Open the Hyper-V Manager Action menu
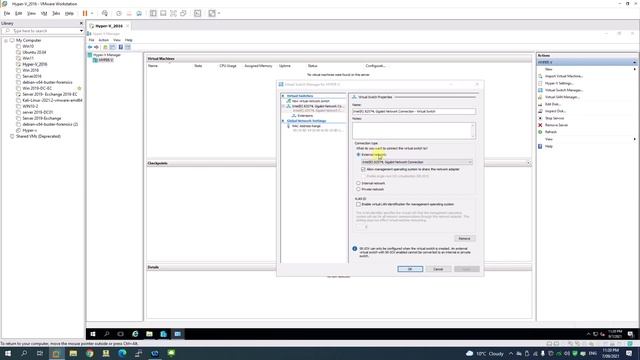Screen dimensions: 640x360 (x=104, y=40)
